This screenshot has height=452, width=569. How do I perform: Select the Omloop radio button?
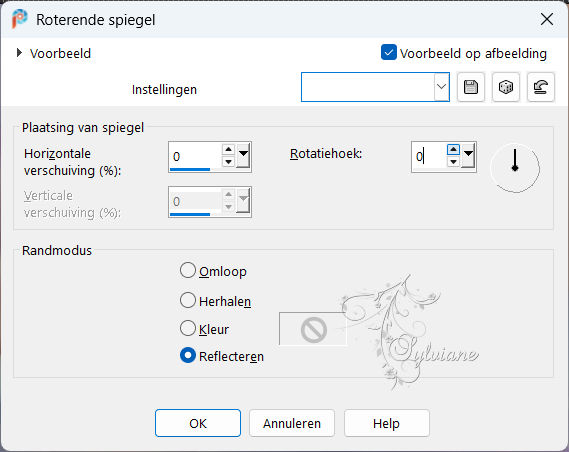(x=188, y=271)
